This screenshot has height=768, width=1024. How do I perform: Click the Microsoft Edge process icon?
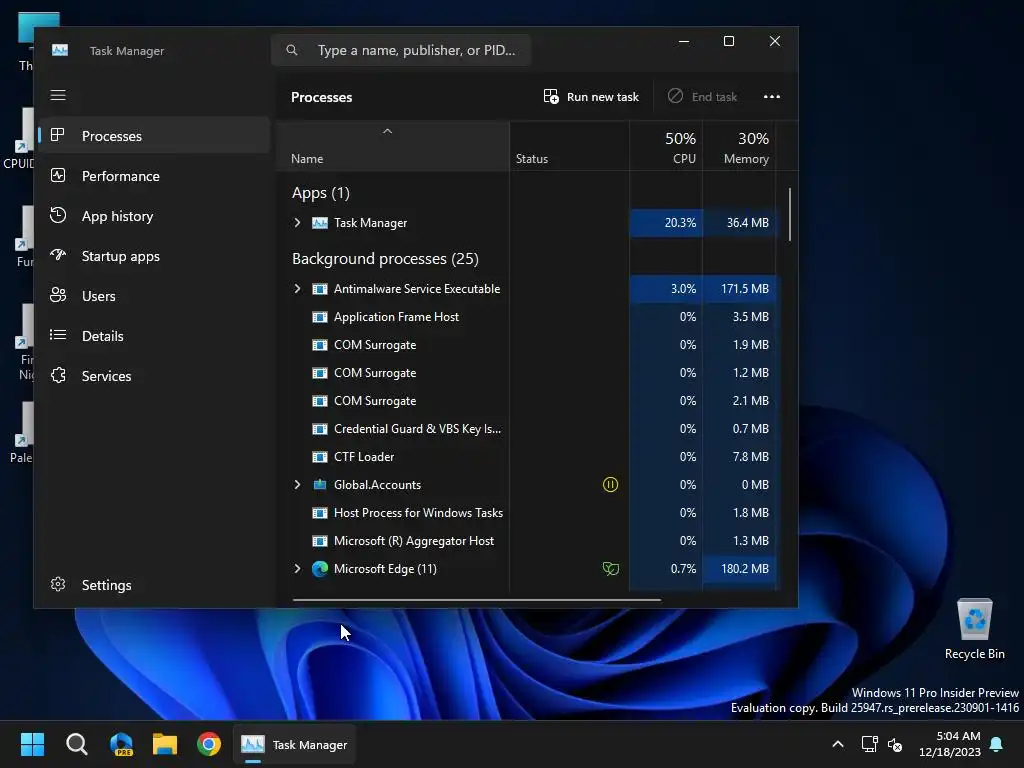[320, 569]
